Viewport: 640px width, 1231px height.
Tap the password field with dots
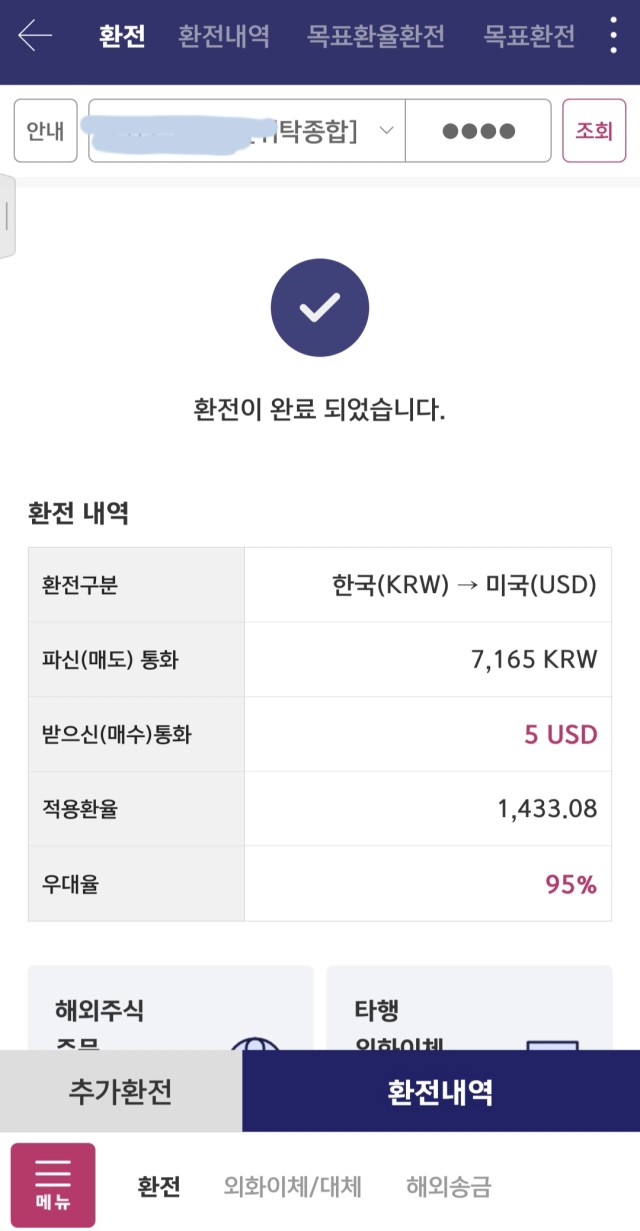[x=478, y=130]
